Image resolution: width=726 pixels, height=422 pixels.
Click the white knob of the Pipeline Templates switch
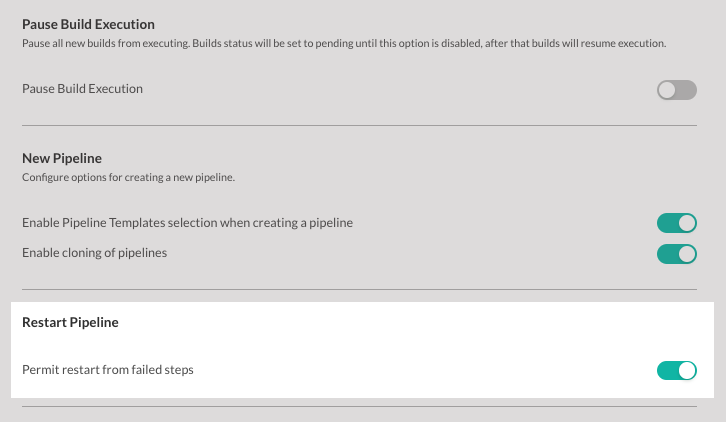tap(687, 223)
